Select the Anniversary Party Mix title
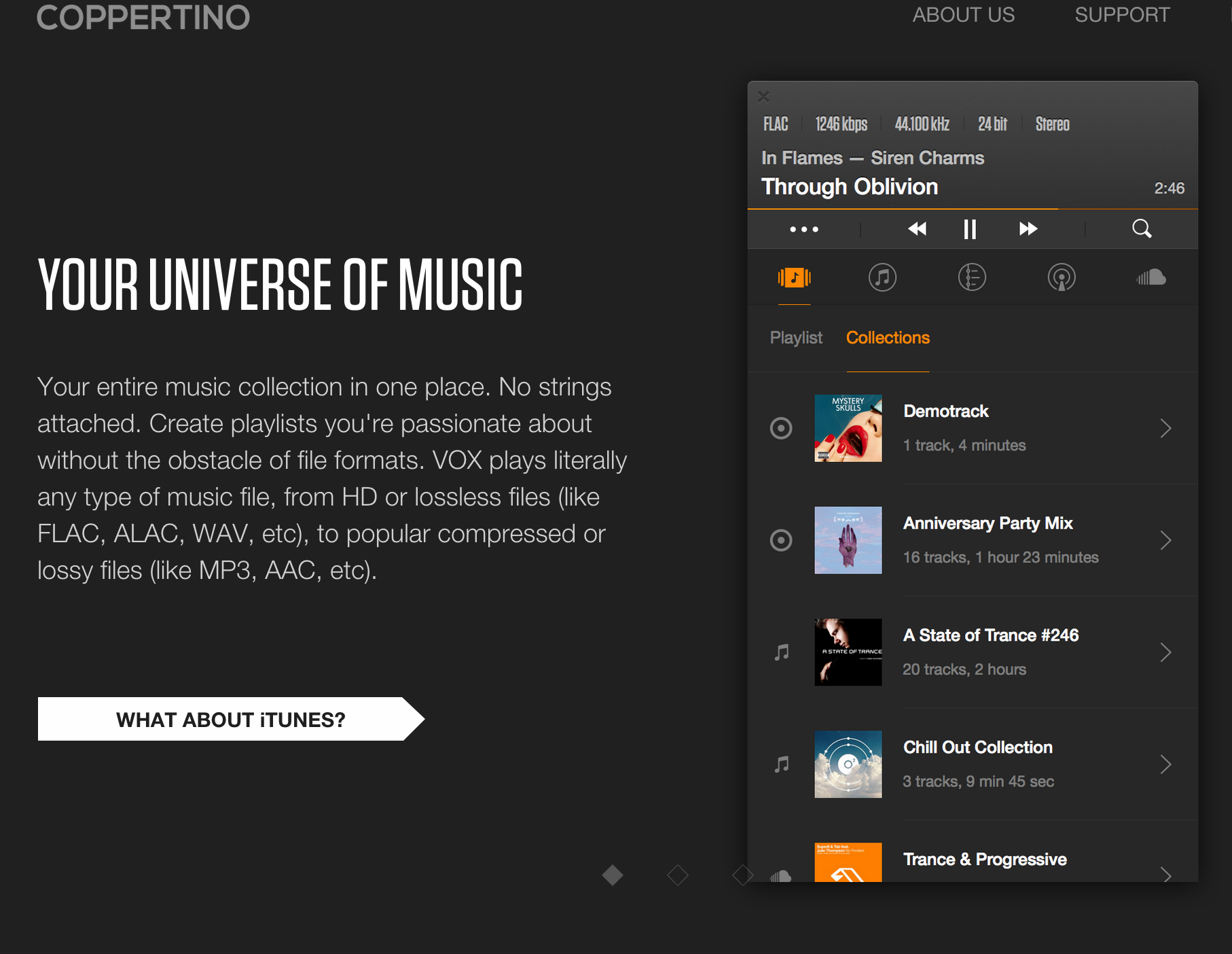Viewport: 1232px width, 954px height. click(x=988, y=523)
